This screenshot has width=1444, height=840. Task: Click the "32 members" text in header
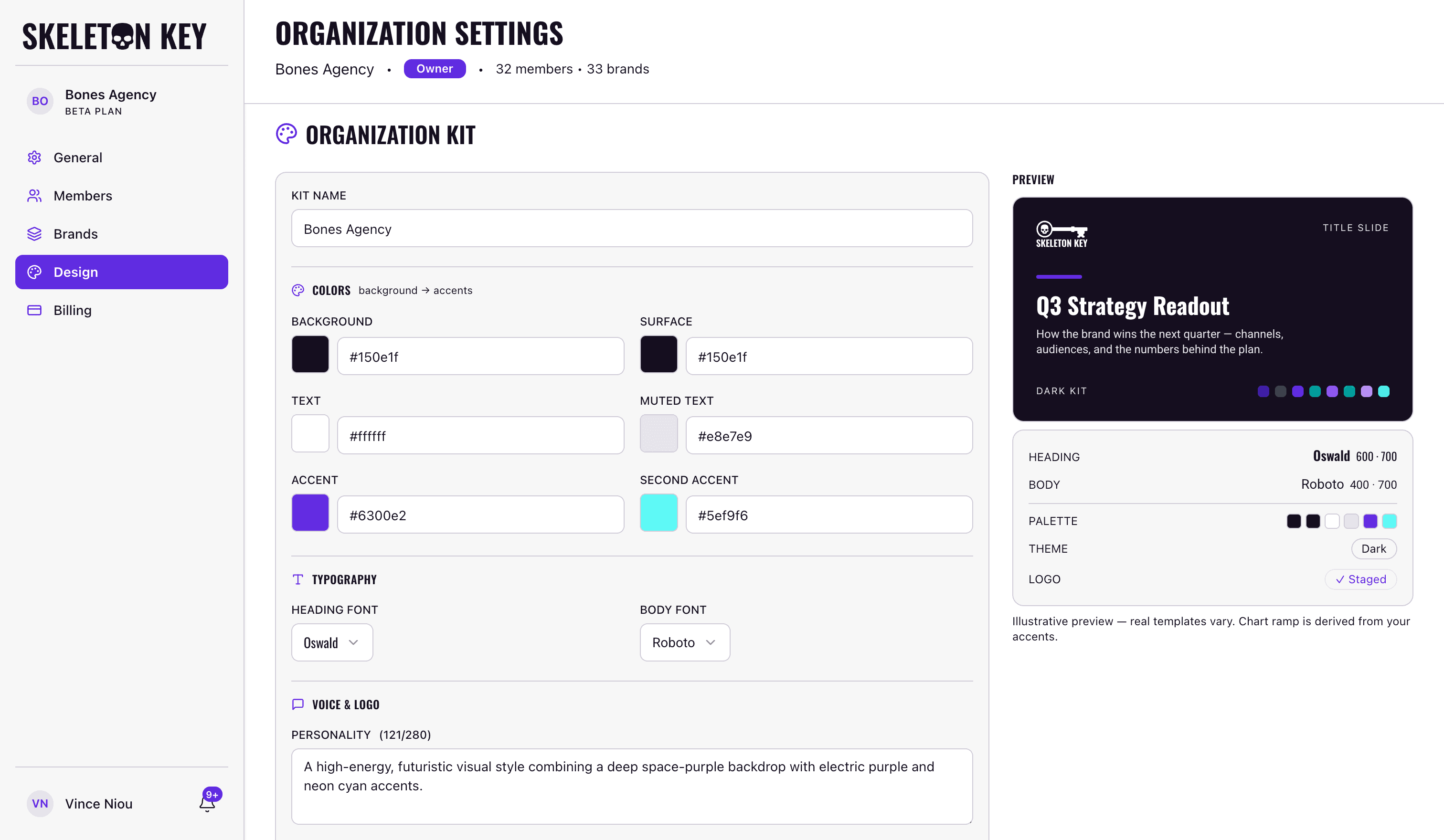coord(534,69)
